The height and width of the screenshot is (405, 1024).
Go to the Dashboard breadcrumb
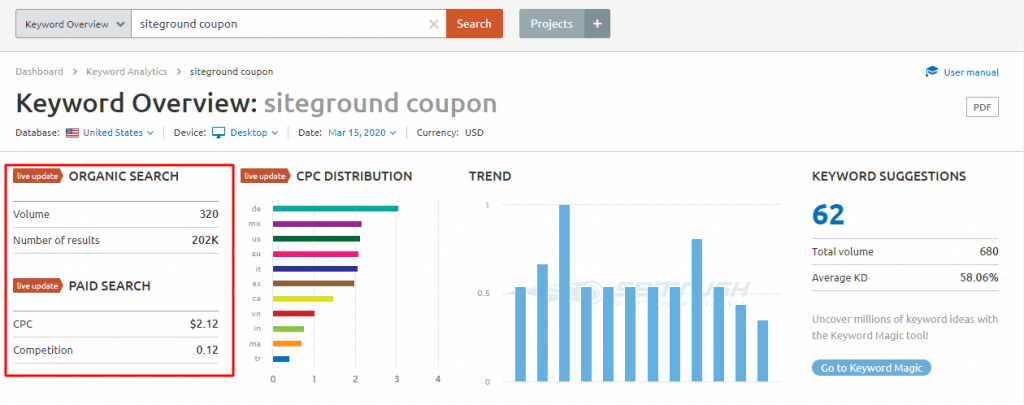[x=39, y=72]
